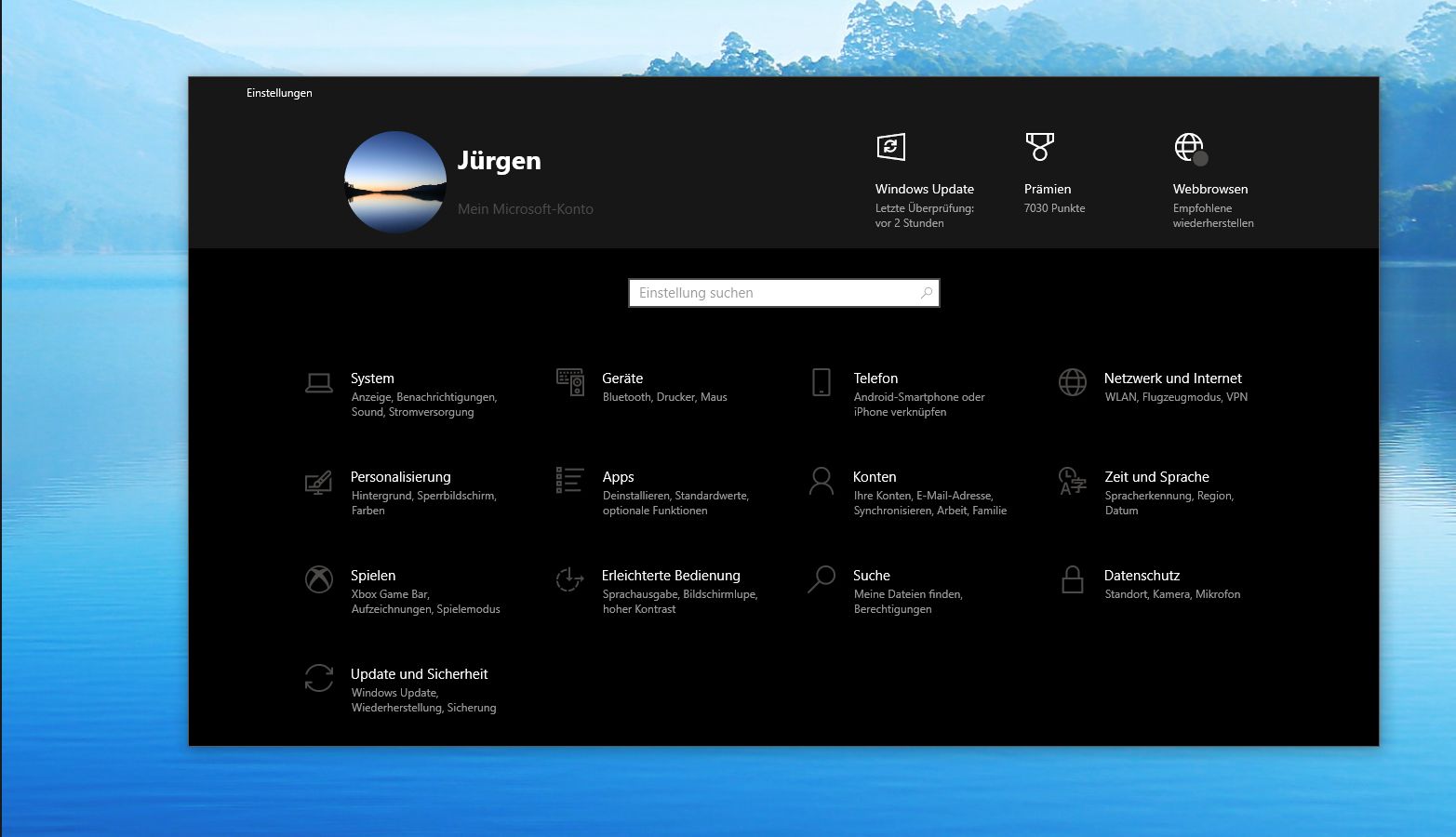Viewport: 1456px width, 837px height.
Task: Click 'Empfohlene wiederherstellen' text
Action: 1213,216
